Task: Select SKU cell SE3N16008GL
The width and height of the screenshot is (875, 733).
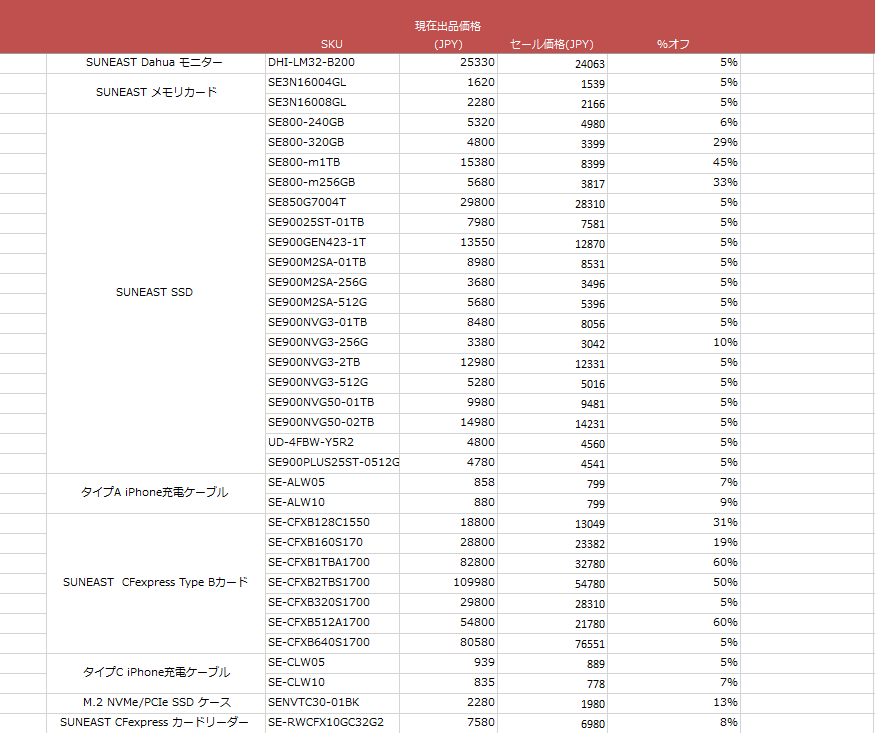Action: point(333,103)
